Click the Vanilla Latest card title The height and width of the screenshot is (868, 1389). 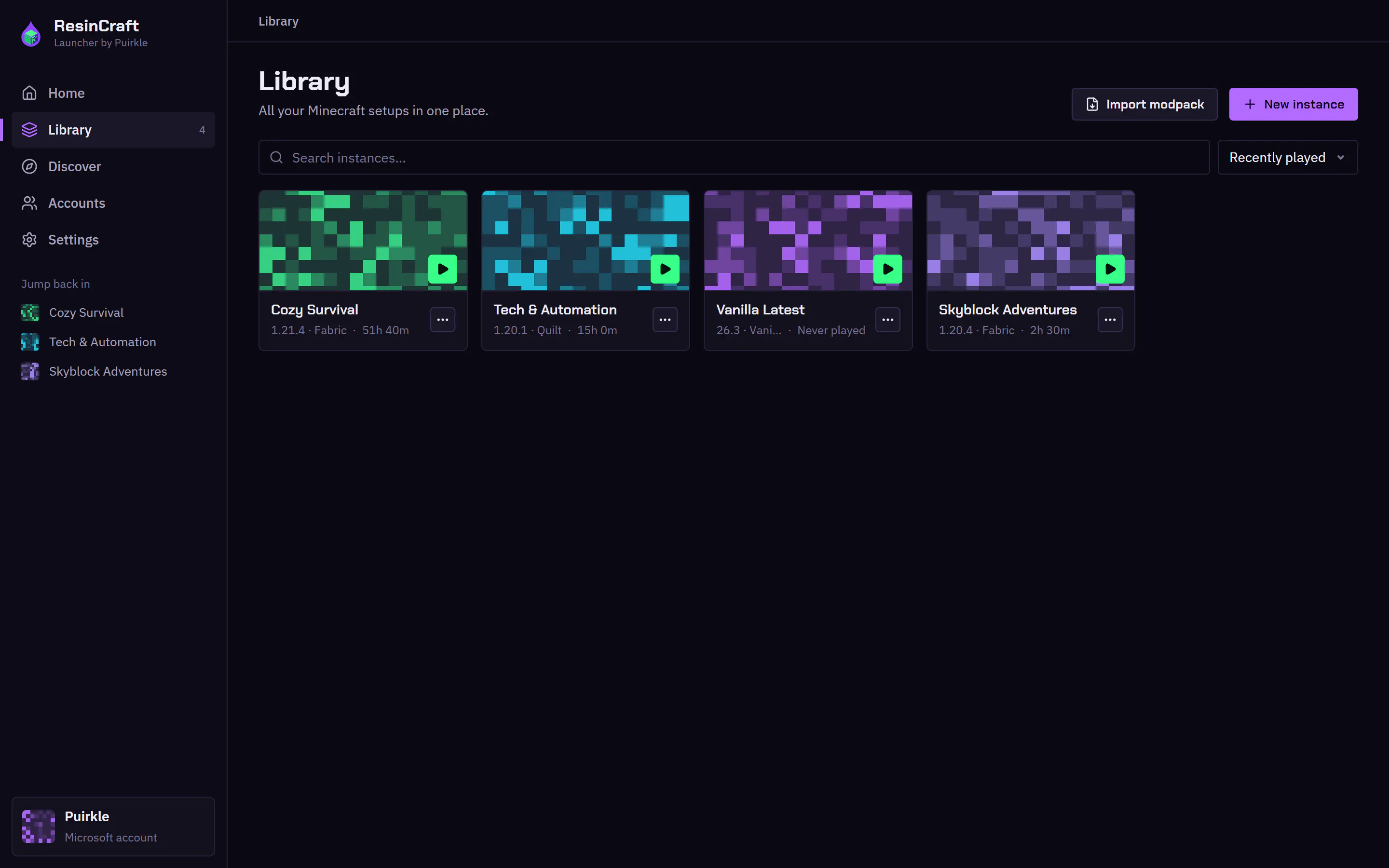pos(760,310)
